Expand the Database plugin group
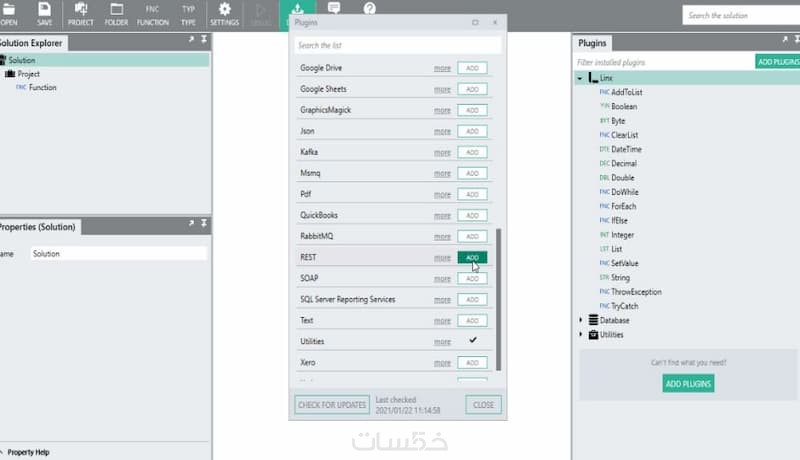This screenshot has height=460, width=800. [x=581, y=320]
